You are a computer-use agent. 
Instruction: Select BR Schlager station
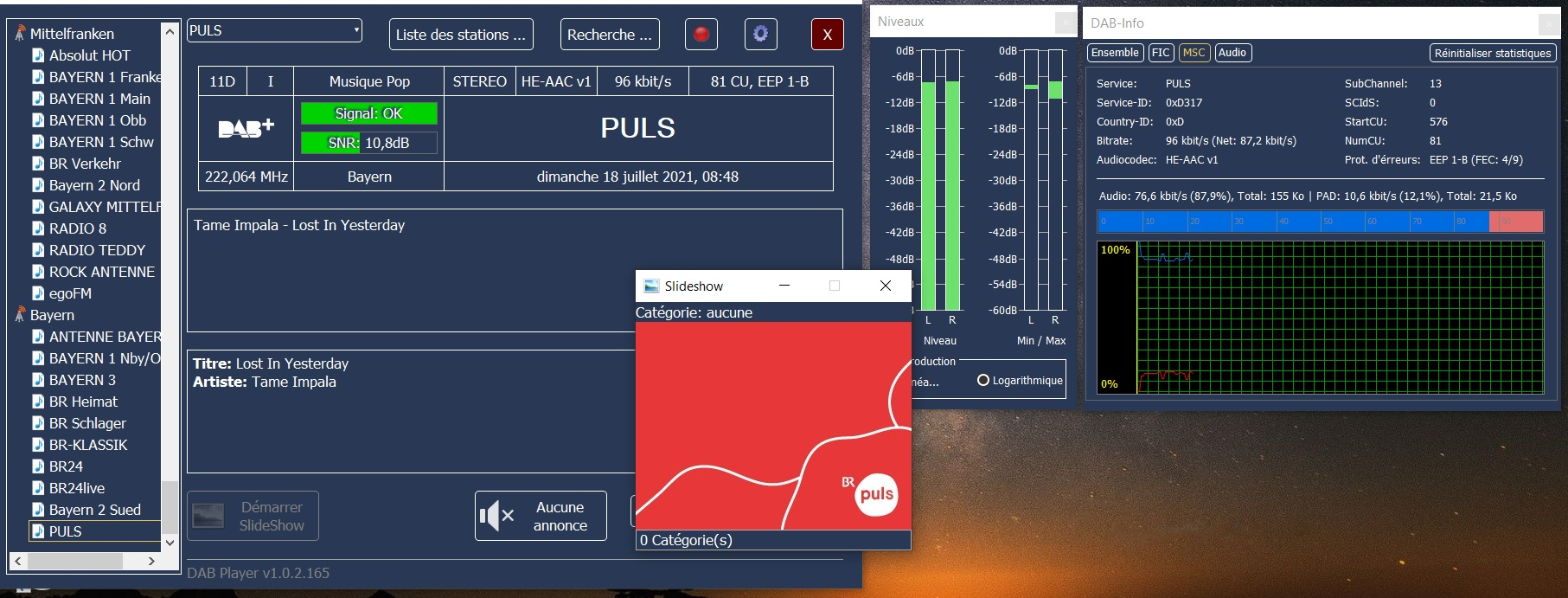tap(87, 423)
